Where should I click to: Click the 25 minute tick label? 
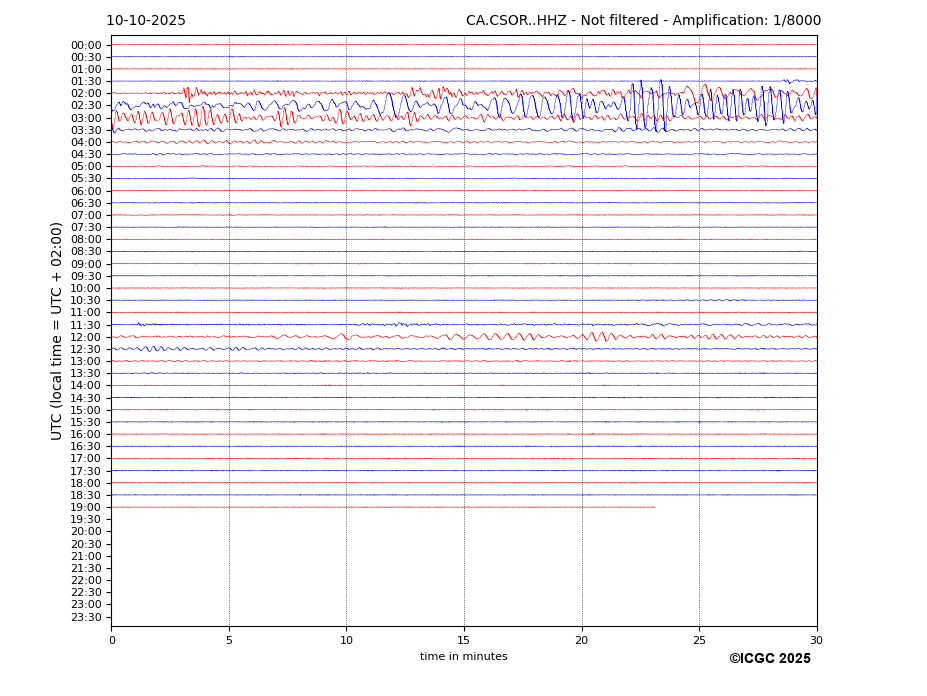pos(699,640)
